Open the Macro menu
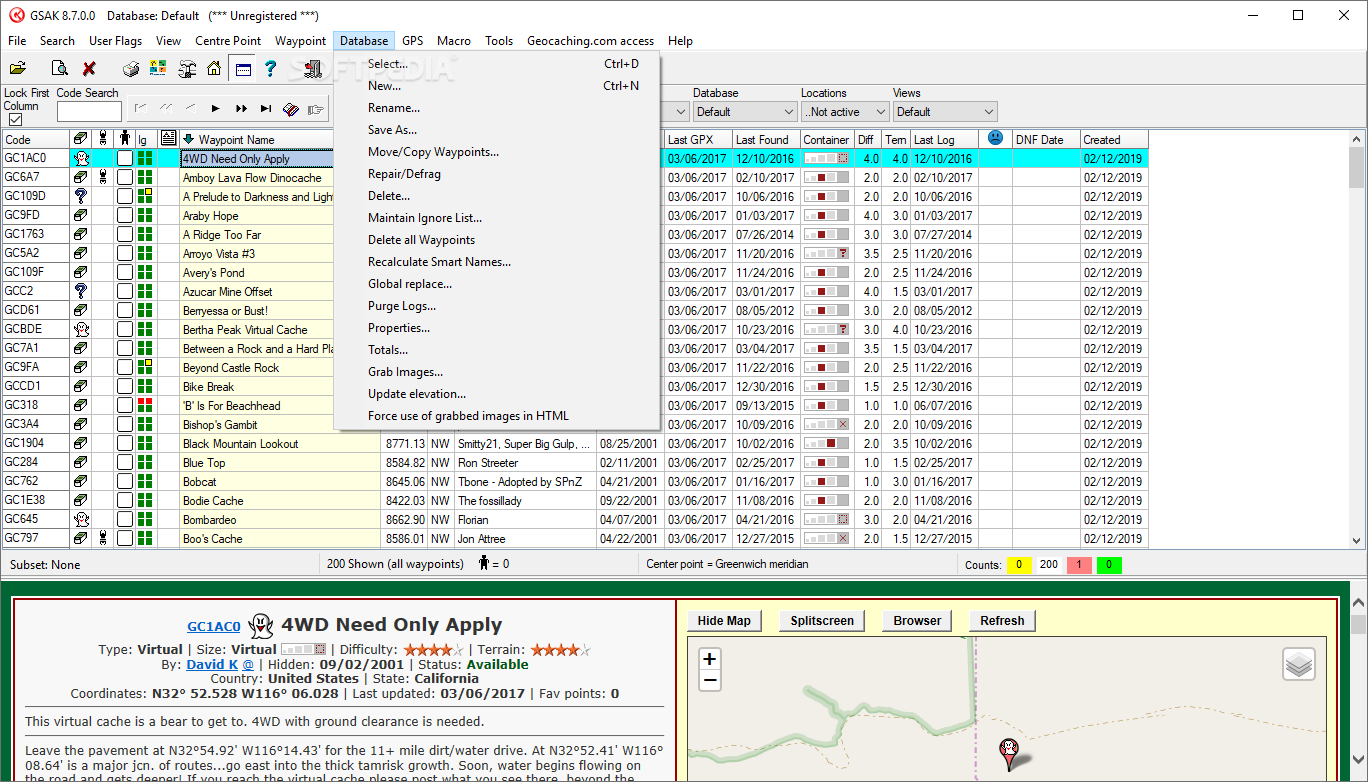 coord(454,41)
